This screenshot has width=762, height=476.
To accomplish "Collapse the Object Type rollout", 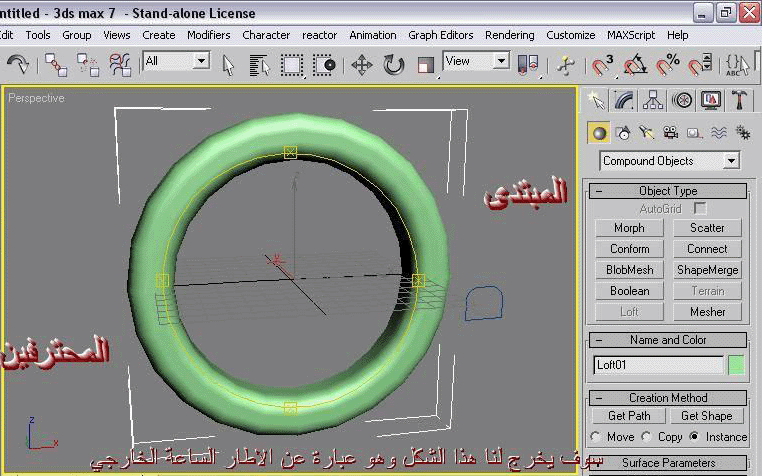I will (x=668, y=191).
